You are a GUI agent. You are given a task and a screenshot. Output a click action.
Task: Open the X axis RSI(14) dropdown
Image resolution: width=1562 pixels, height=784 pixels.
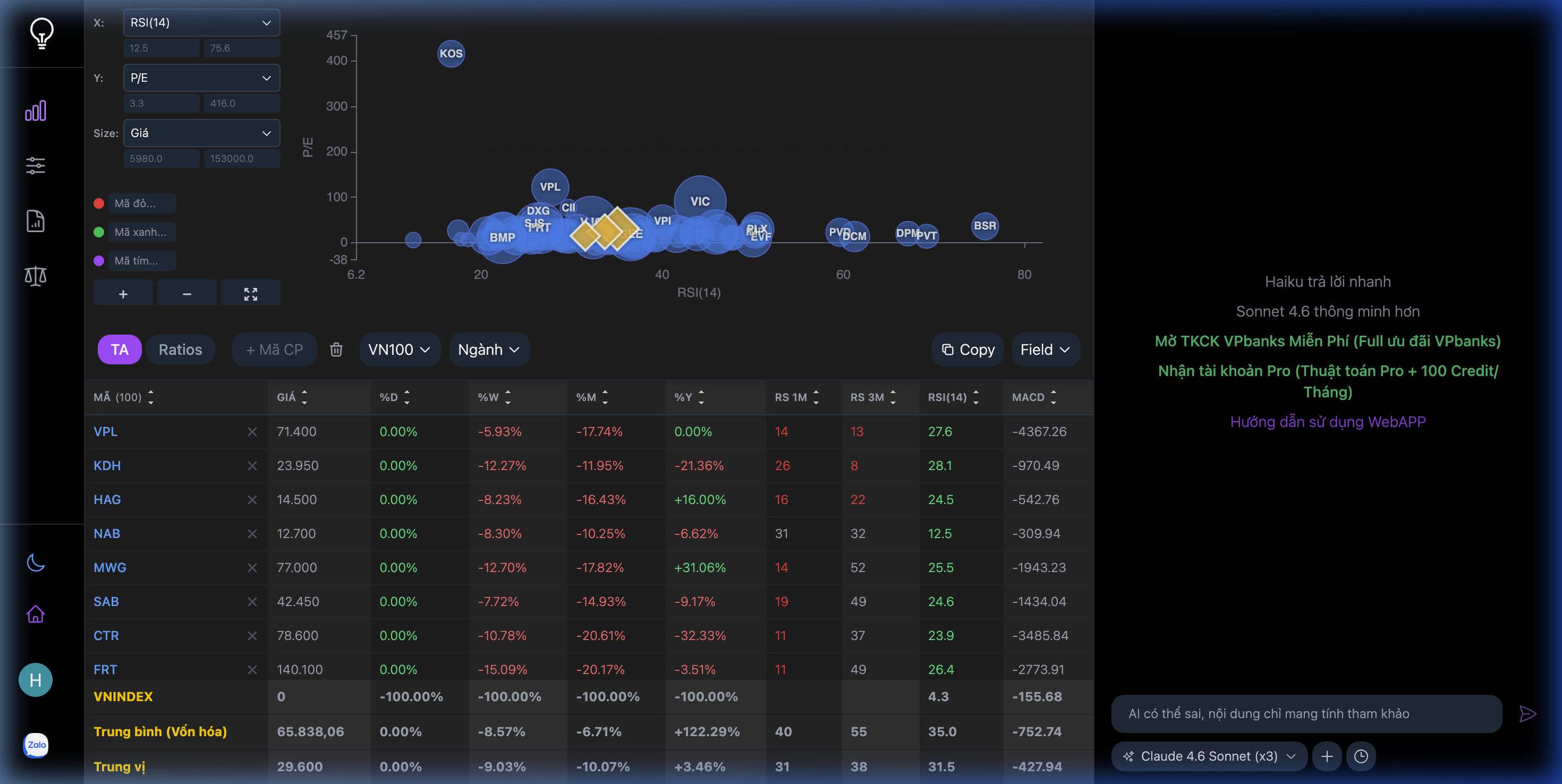(x=201, y=22)
